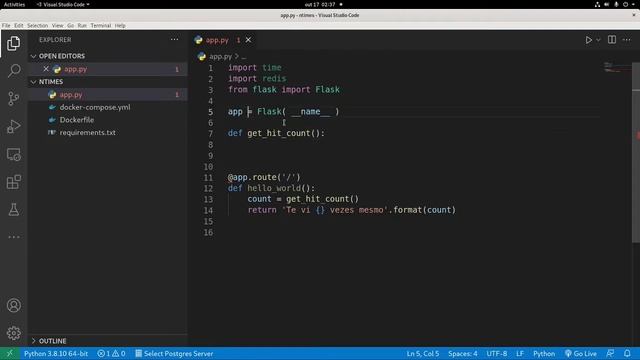Open the View menu

58,25
